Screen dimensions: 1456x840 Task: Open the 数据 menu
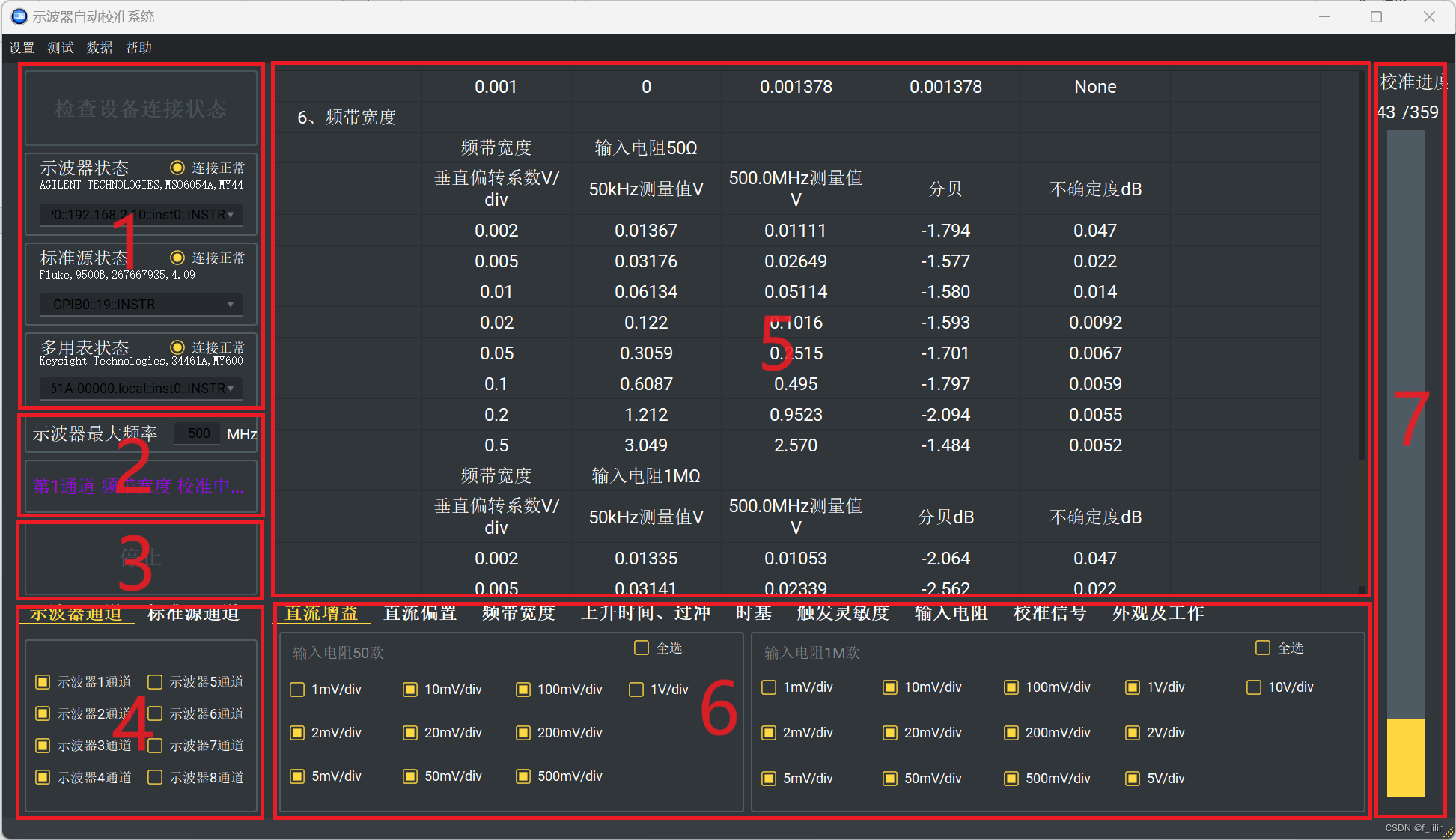click(x=99, y=47)
